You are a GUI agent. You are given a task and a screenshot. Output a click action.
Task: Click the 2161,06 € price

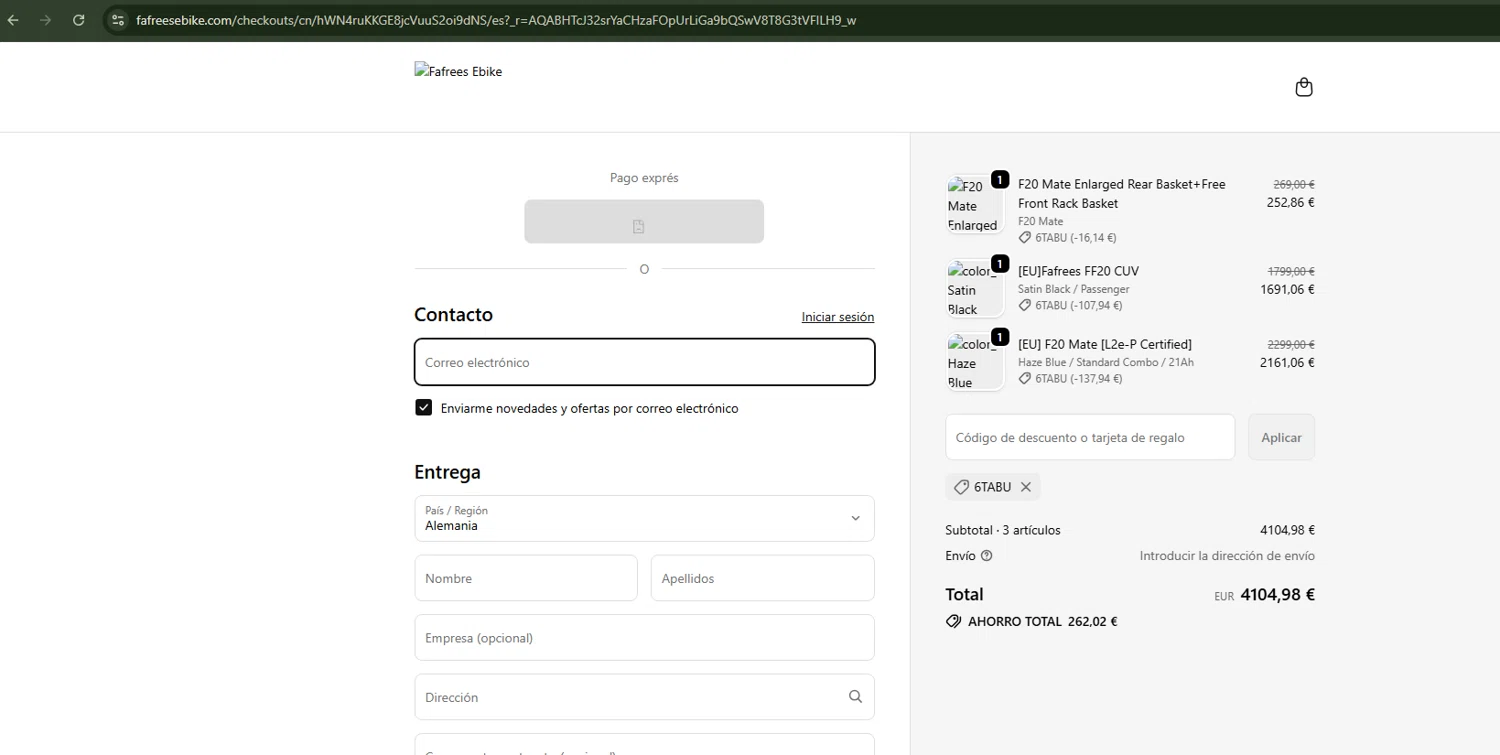point(1287,363)
